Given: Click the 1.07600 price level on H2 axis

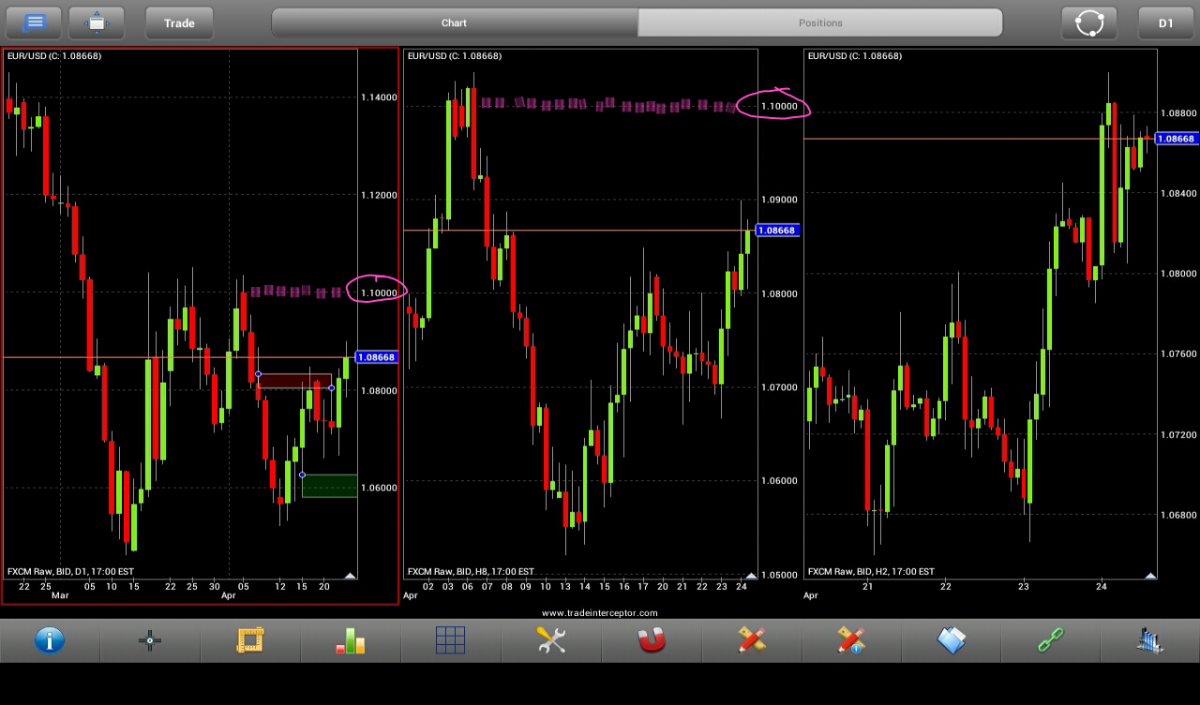Looking at the screenshot, I should [x=1178, y=354].
